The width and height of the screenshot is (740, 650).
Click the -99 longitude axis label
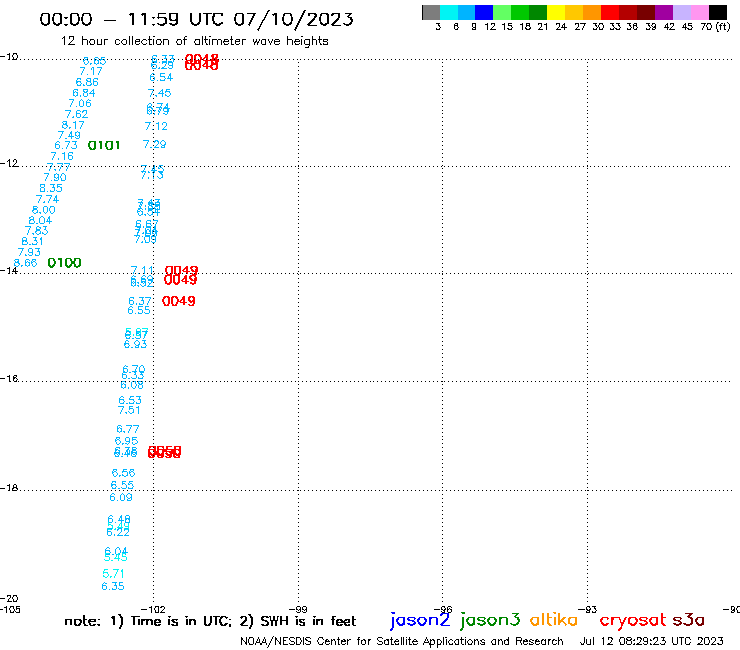pos(298,610)
